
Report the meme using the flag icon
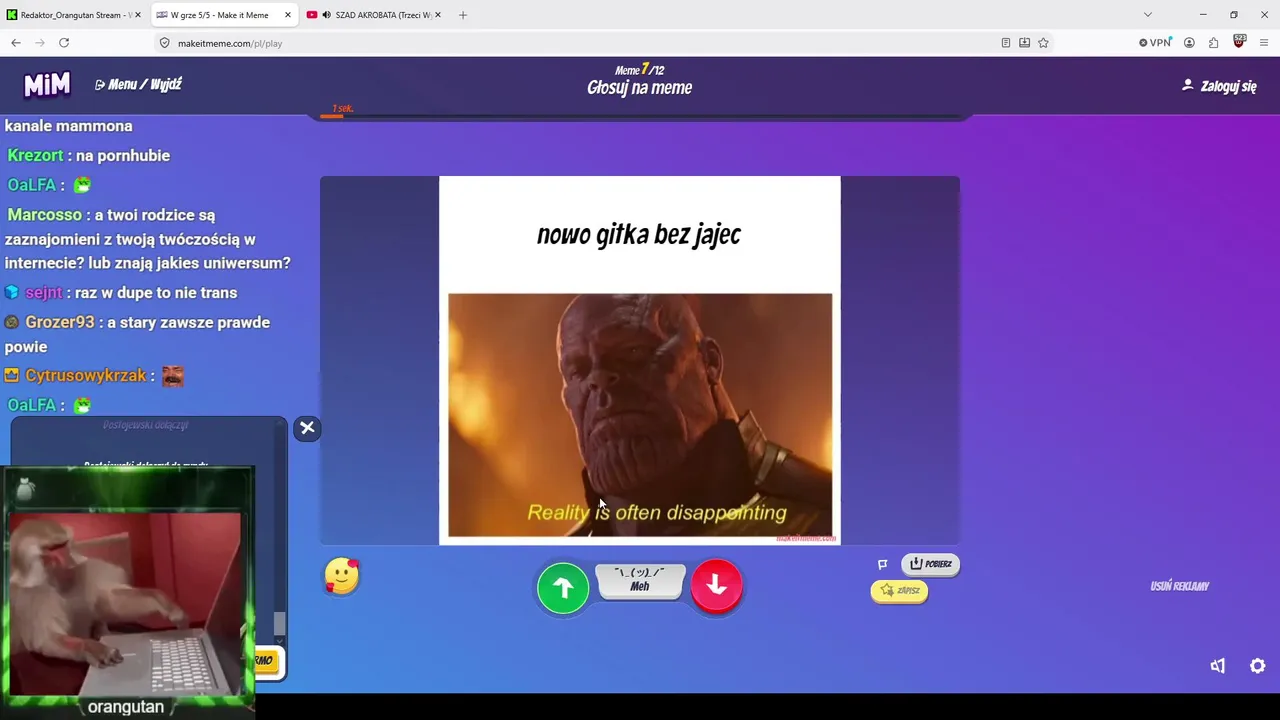click(883, 565)
